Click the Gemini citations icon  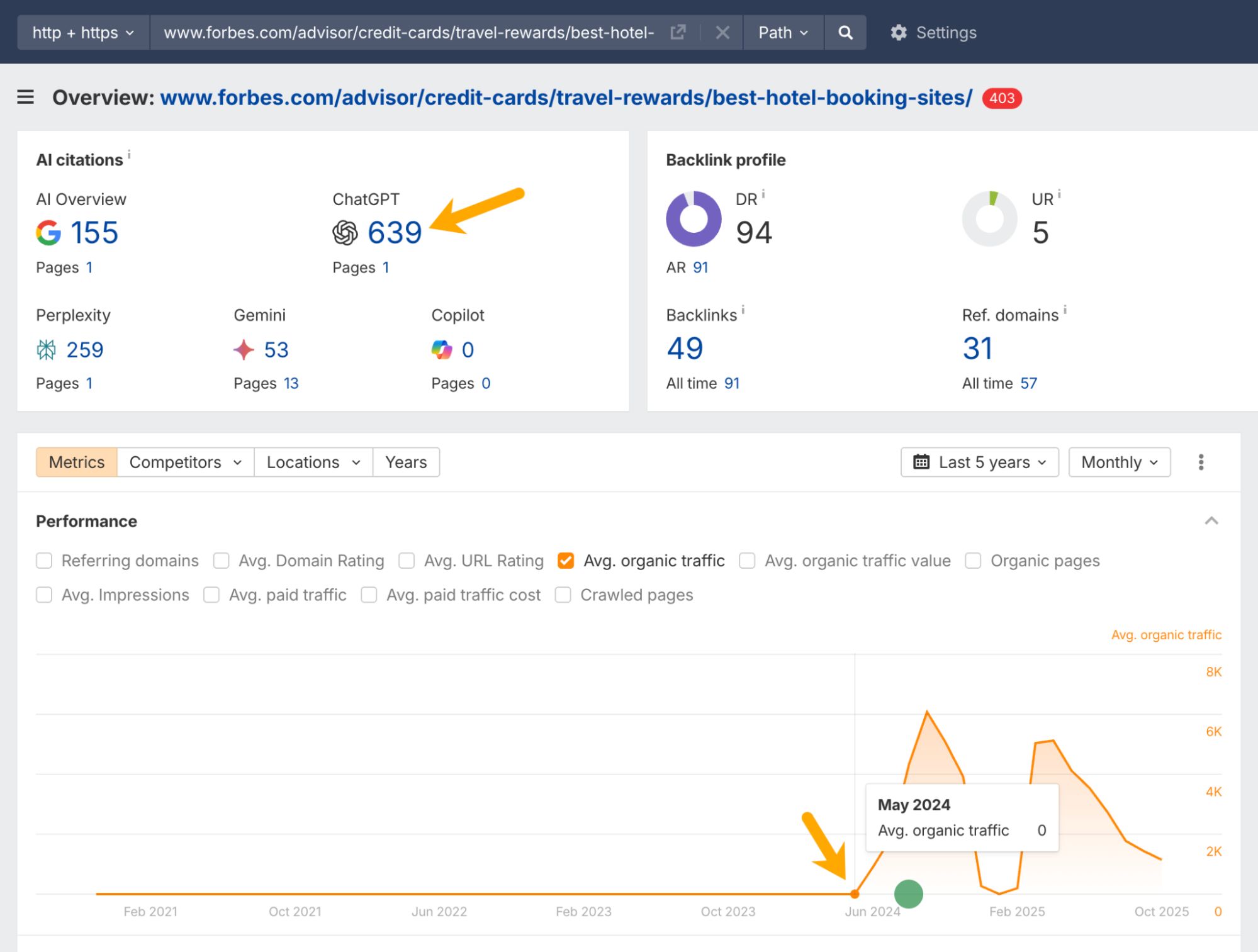pos(244,350)
